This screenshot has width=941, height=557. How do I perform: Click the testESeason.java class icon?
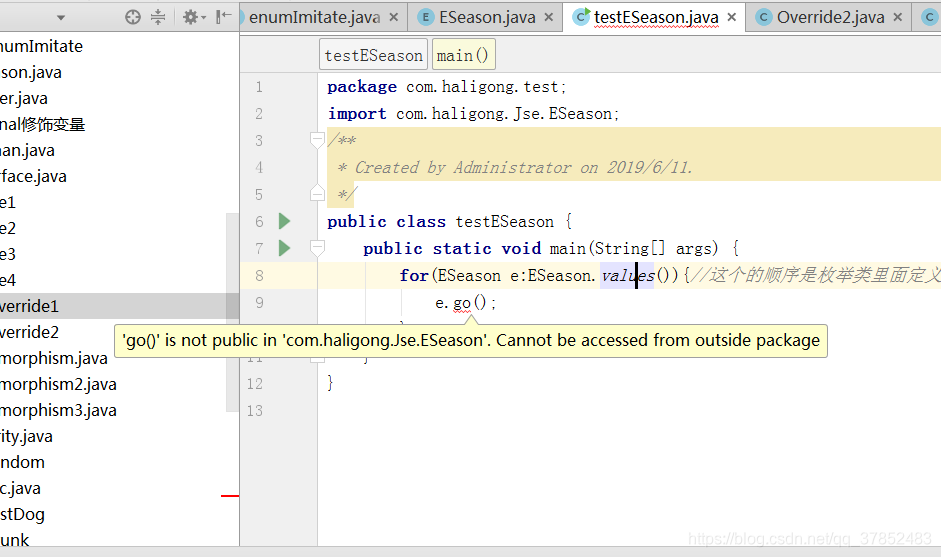[x=581, y=17]
